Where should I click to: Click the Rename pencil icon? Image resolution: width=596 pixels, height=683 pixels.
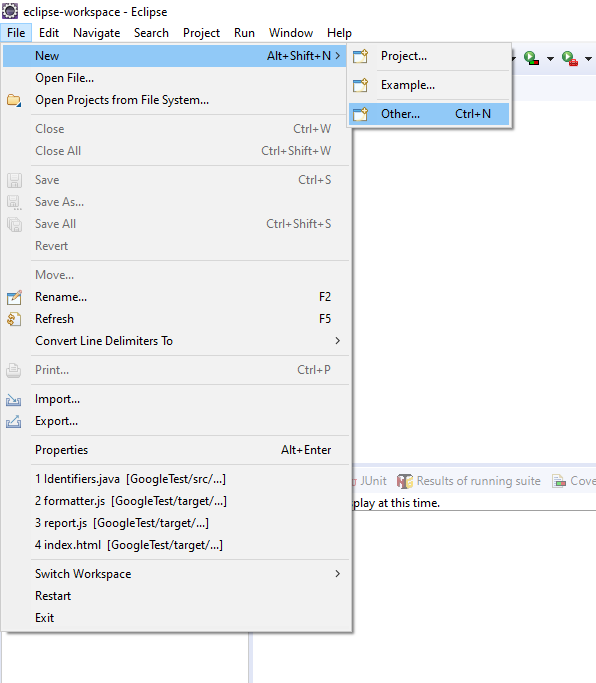click(x=14, y=297)
